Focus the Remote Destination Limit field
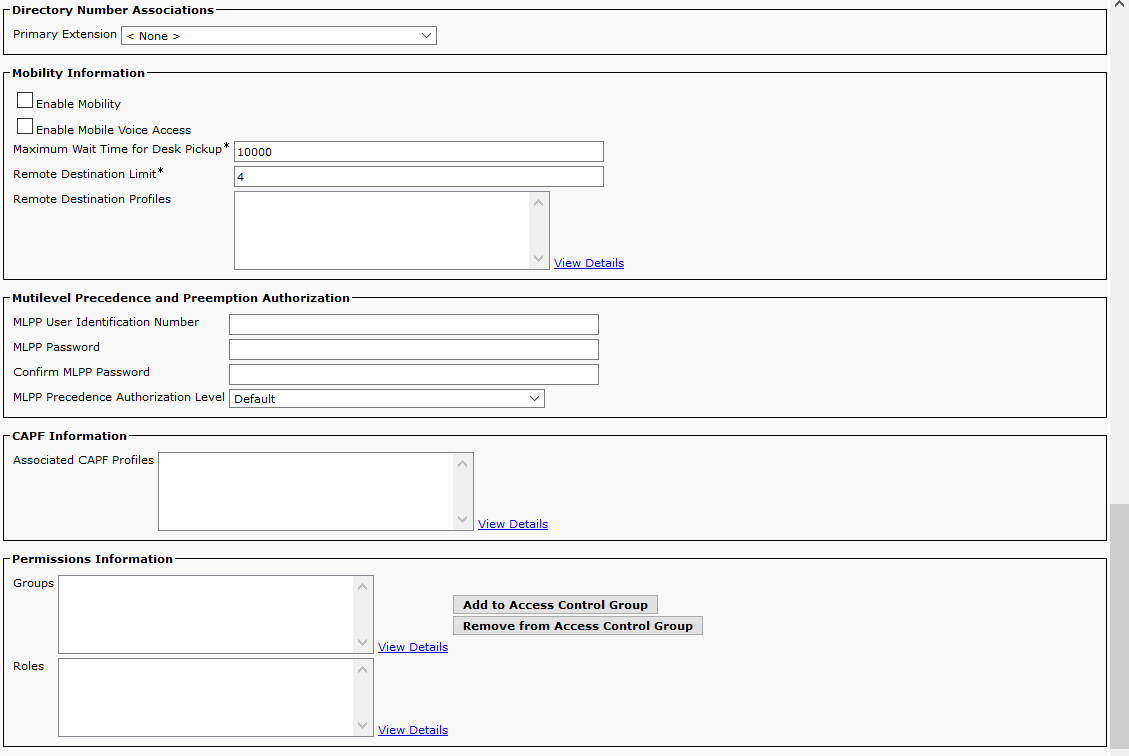The height and width of the screenshot is (756, 1129). [418, 177]
